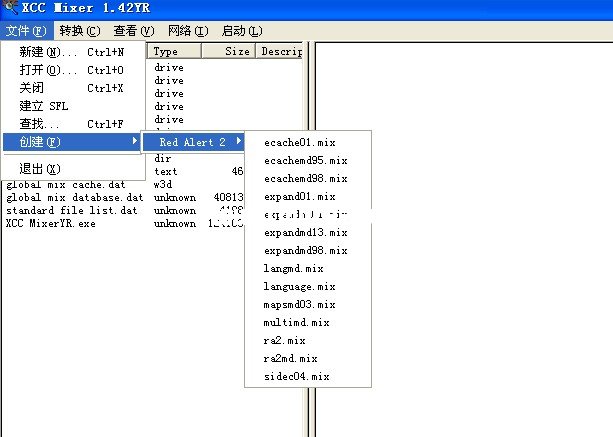The height and width of the screenshot is (437, 613).
Task: Choose 关闭 Ctrl+X menu entry
Action: tap(72, 88)
